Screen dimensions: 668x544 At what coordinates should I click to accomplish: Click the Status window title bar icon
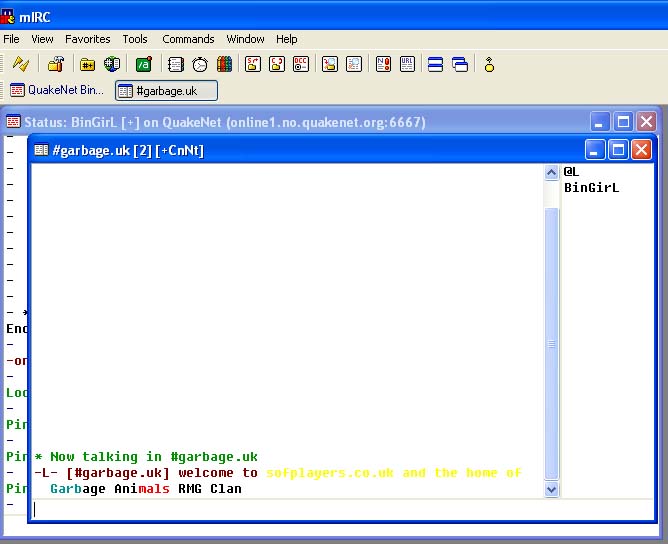coord(13,122)
